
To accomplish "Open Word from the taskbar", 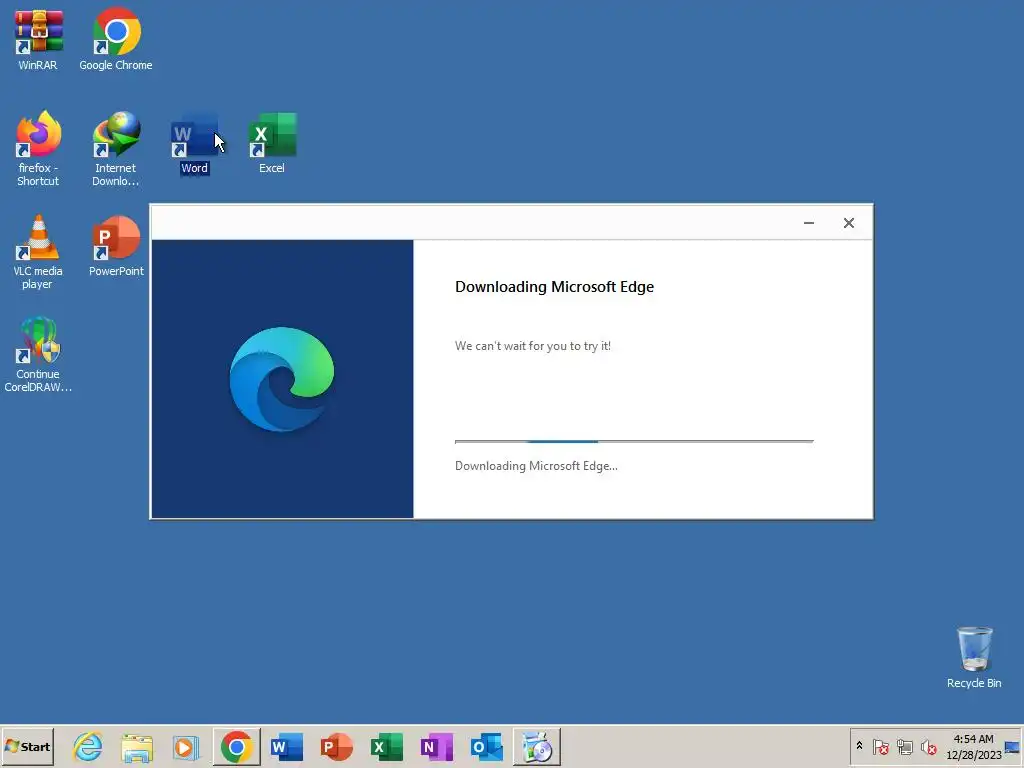I will [287, 747].
